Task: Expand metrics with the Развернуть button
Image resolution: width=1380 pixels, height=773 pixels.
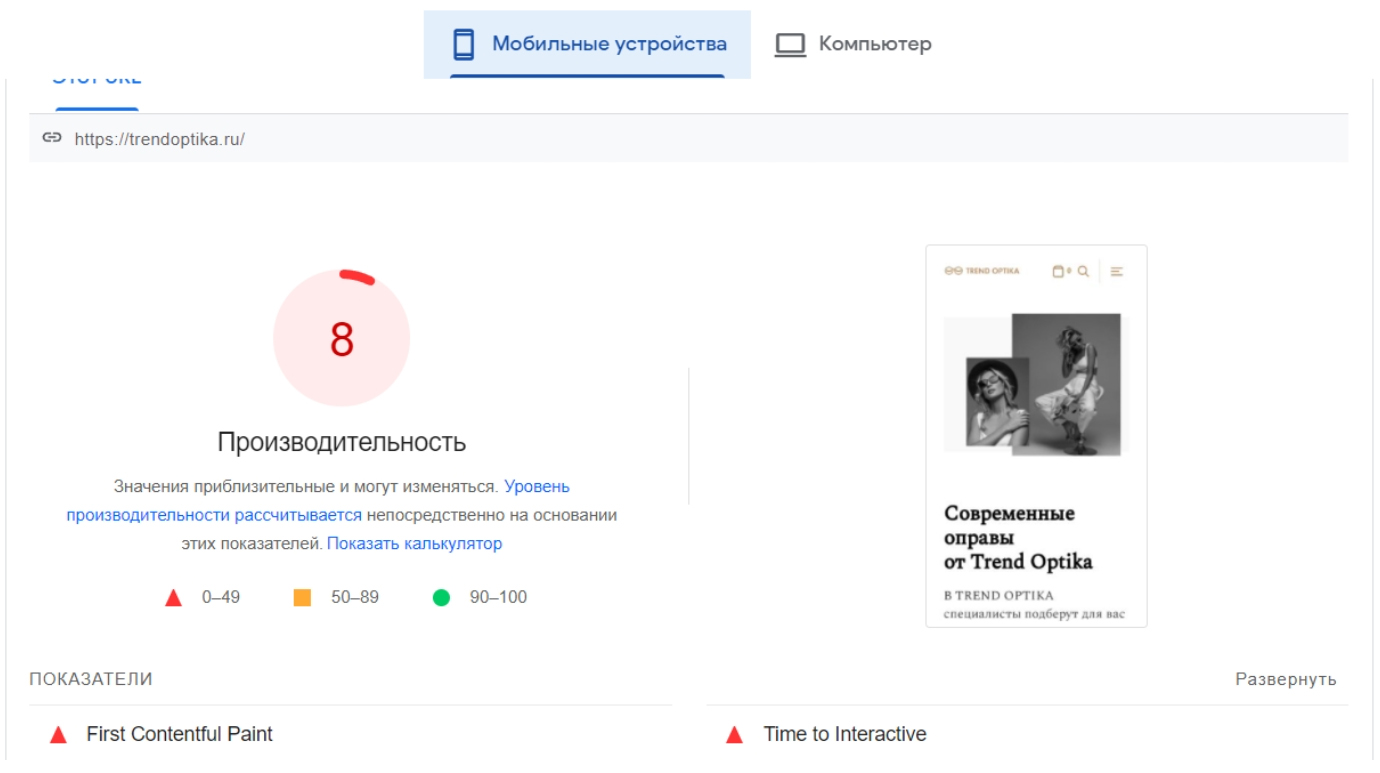Action: [1285, 679]
